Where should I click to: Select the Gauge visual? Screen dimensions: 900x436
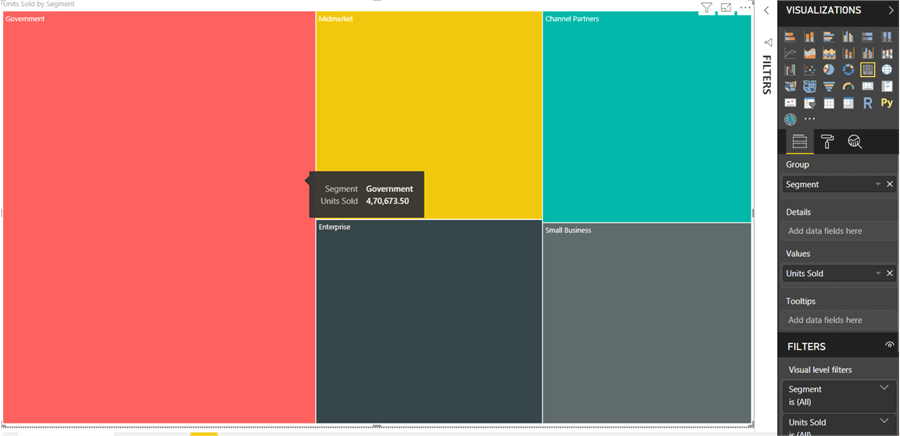coord(848,87)
